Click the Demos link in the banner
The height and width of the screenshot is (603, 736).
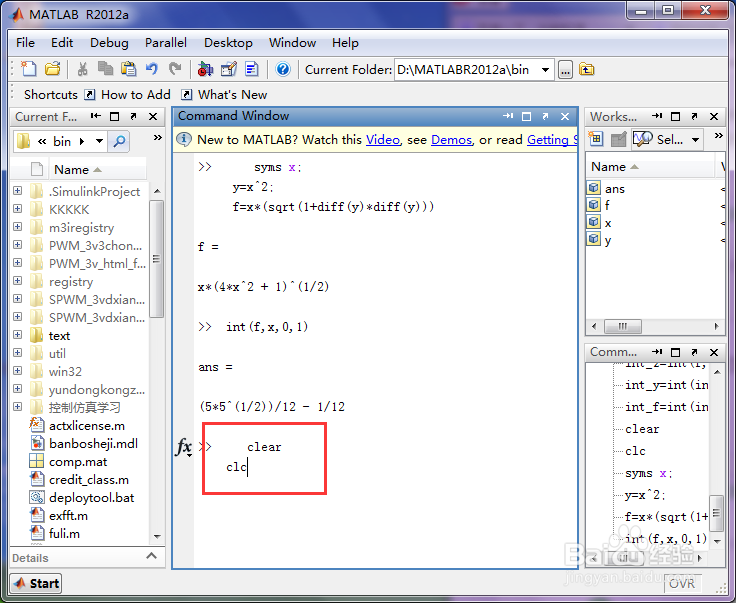tap(452, 140)
